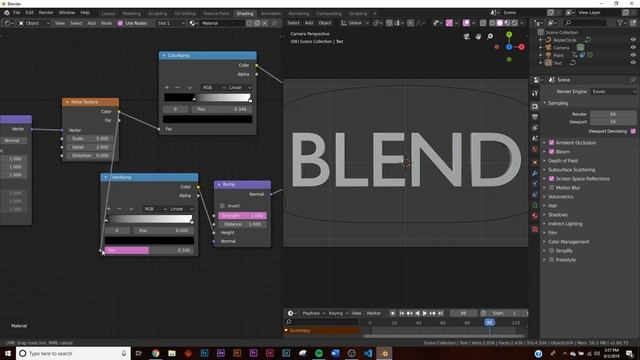Toggle Use Nodes checkbox
Viewport: 640px width, 360px height.
coord(120,23)
